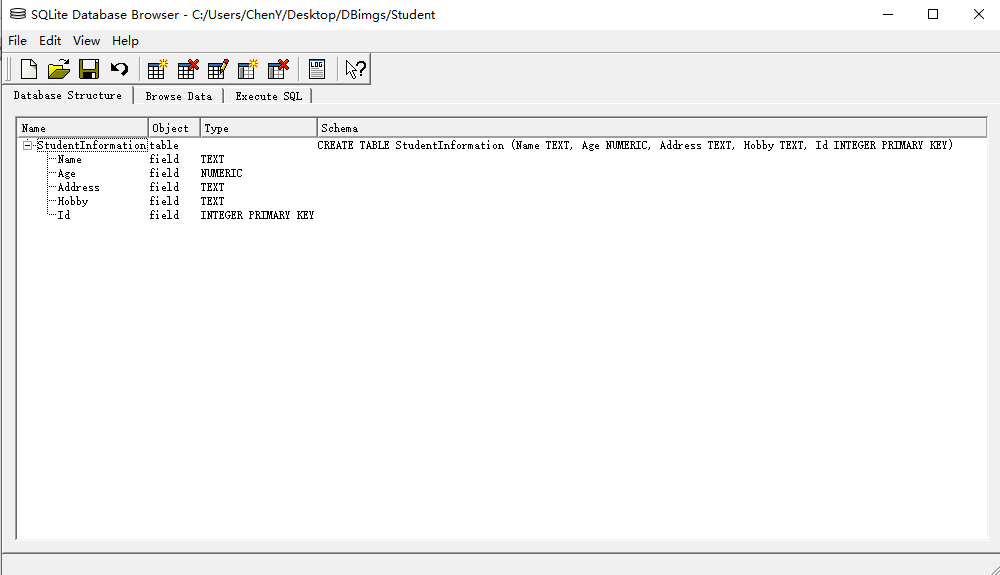Switch to the Database Structure tab
The width and height of the screenshot is (1000, 575).
pos(68,95)
